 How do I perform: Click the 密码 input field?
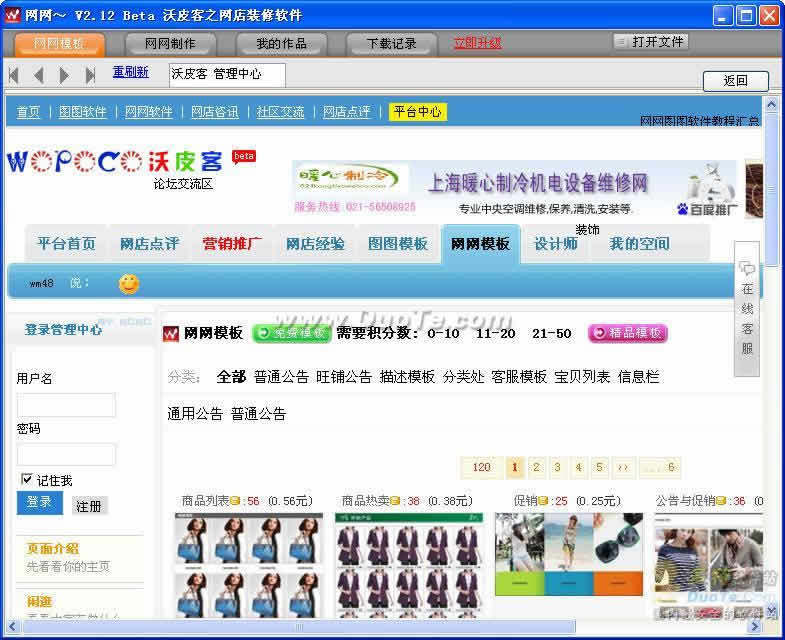[x=66, y=455]
